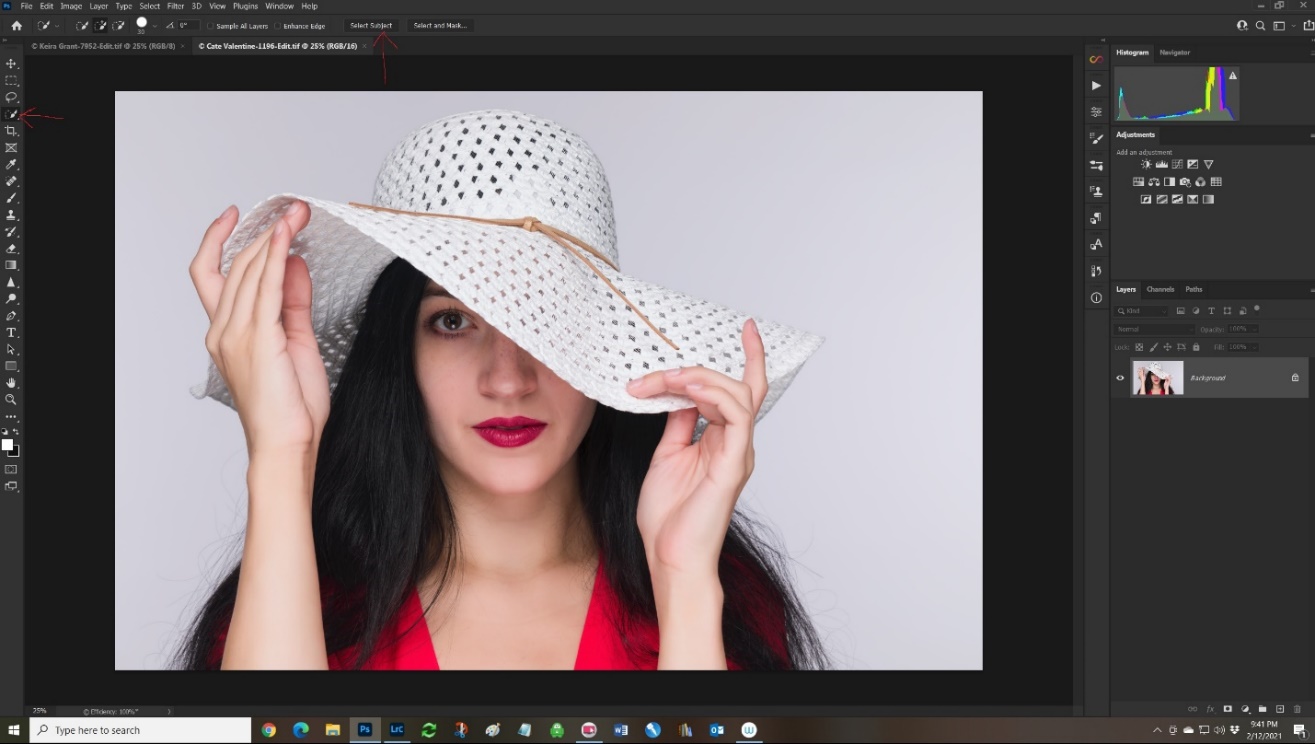Switch to the Channels tab

pos(1160,289)
